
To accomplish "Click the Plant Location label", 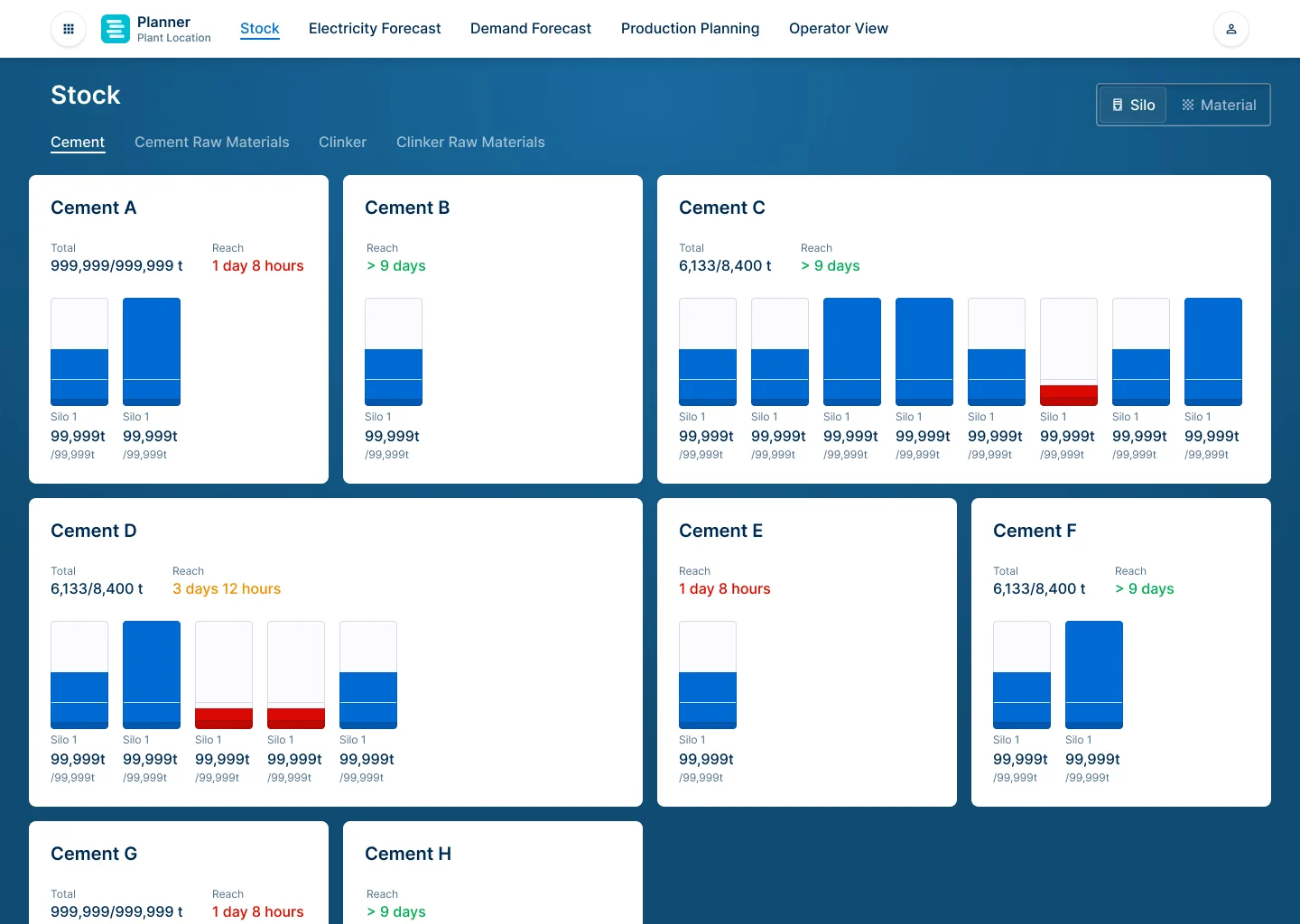I will (x=174, y=38).
